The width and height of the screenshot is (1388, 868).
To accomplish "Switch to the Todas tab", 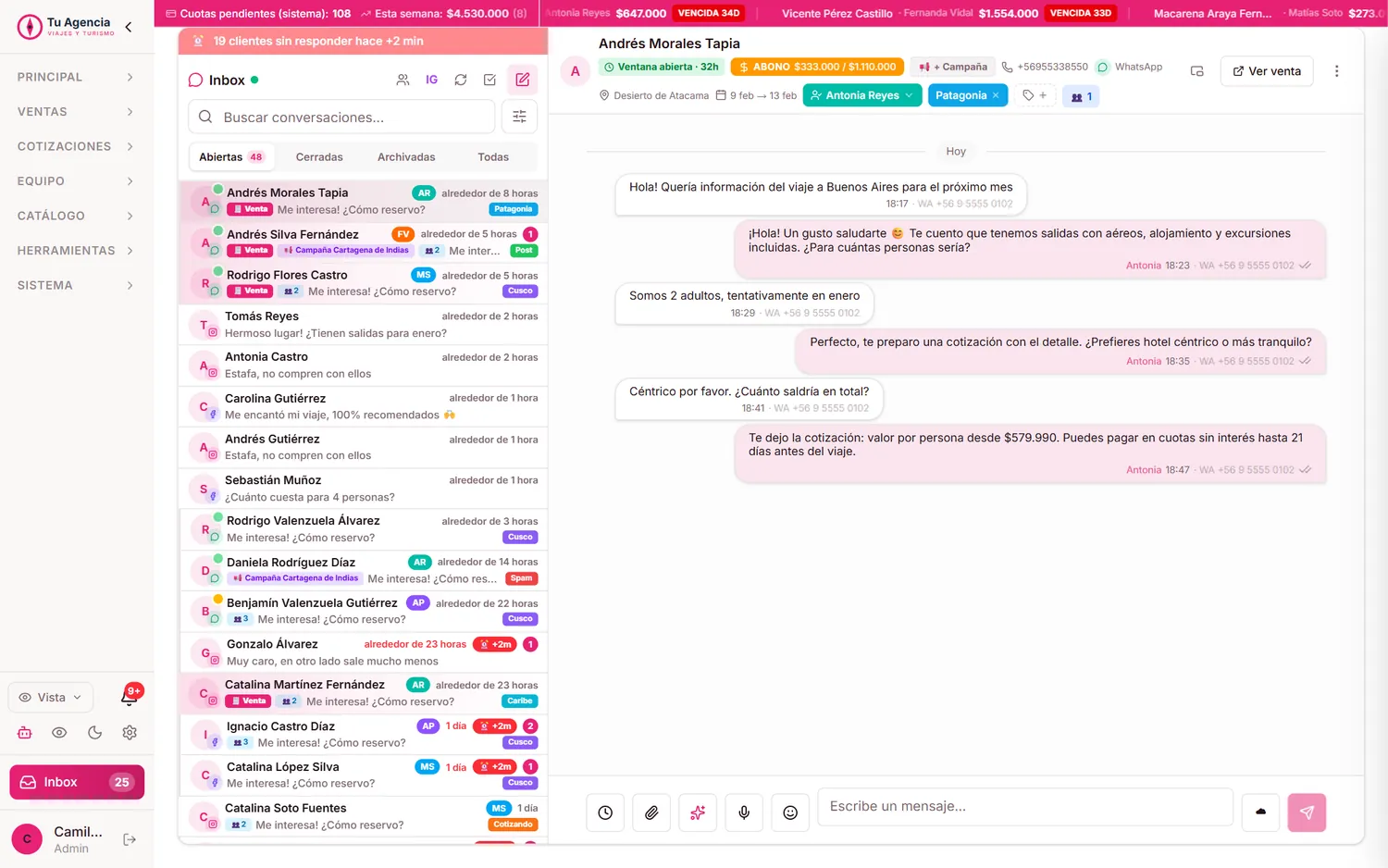I will tap(493, 157).
